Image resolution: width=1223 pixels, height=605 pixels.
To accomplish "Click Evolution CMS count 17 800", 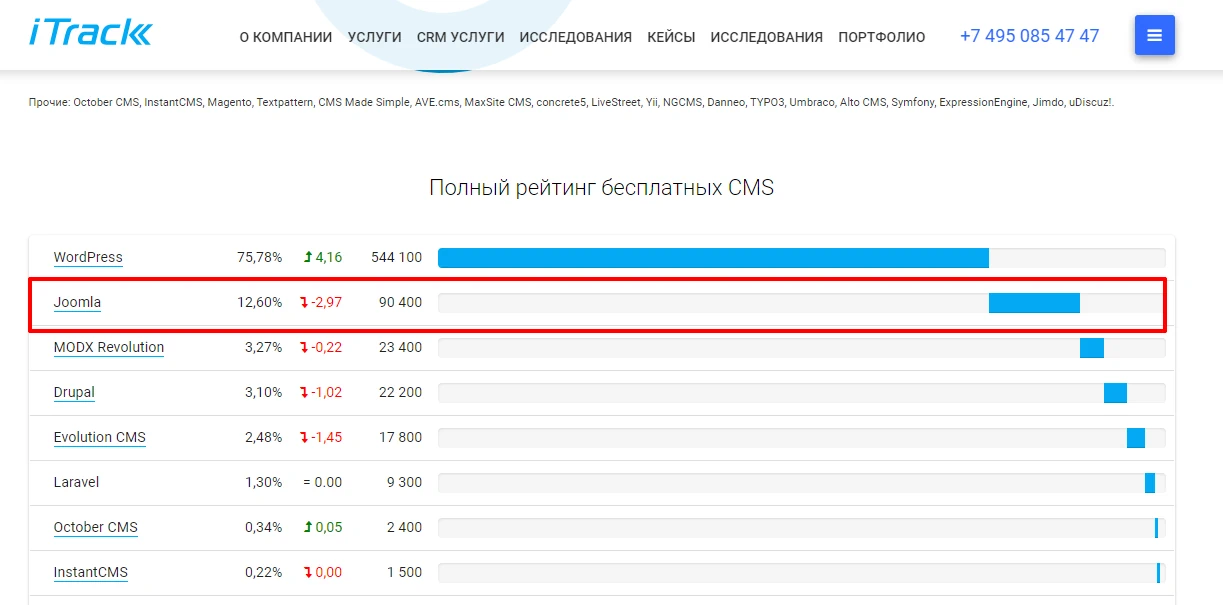I will (x=400, y=437).
